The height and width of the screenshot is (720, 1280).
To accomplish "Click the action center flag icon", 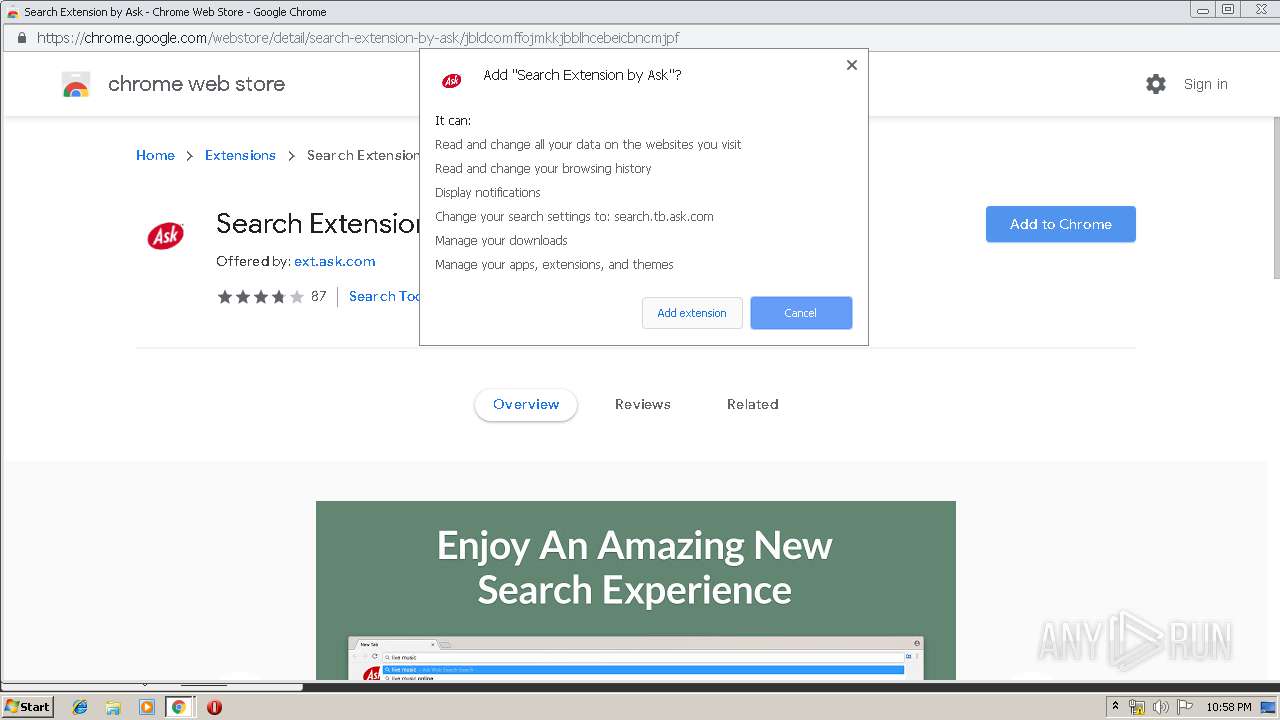I will [1184, 707].
